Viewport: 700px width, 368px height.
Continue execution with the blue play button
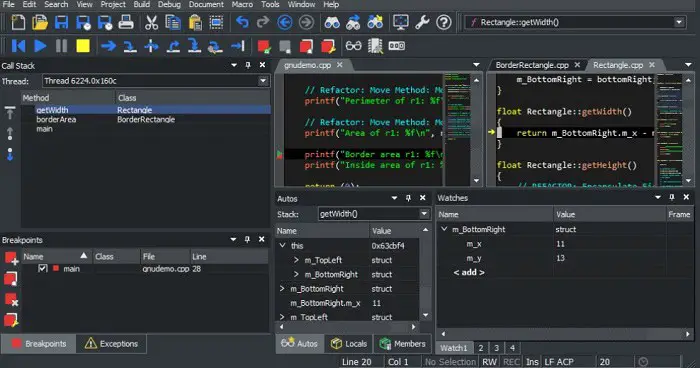click(40, 46)
